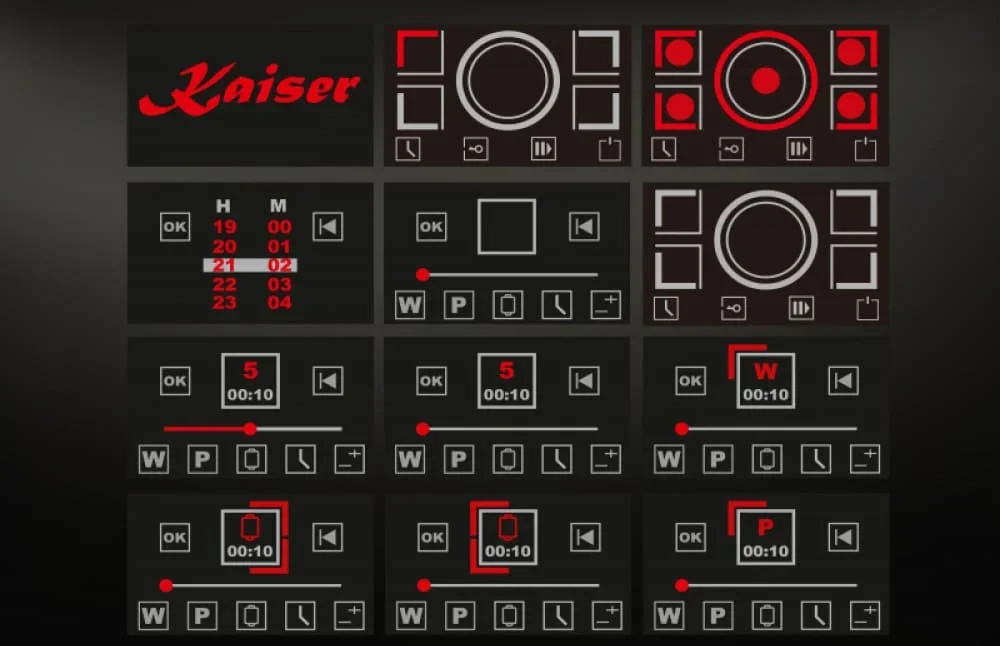
Task: Select hour 22 in the time picker
Action: pos(224,284)
